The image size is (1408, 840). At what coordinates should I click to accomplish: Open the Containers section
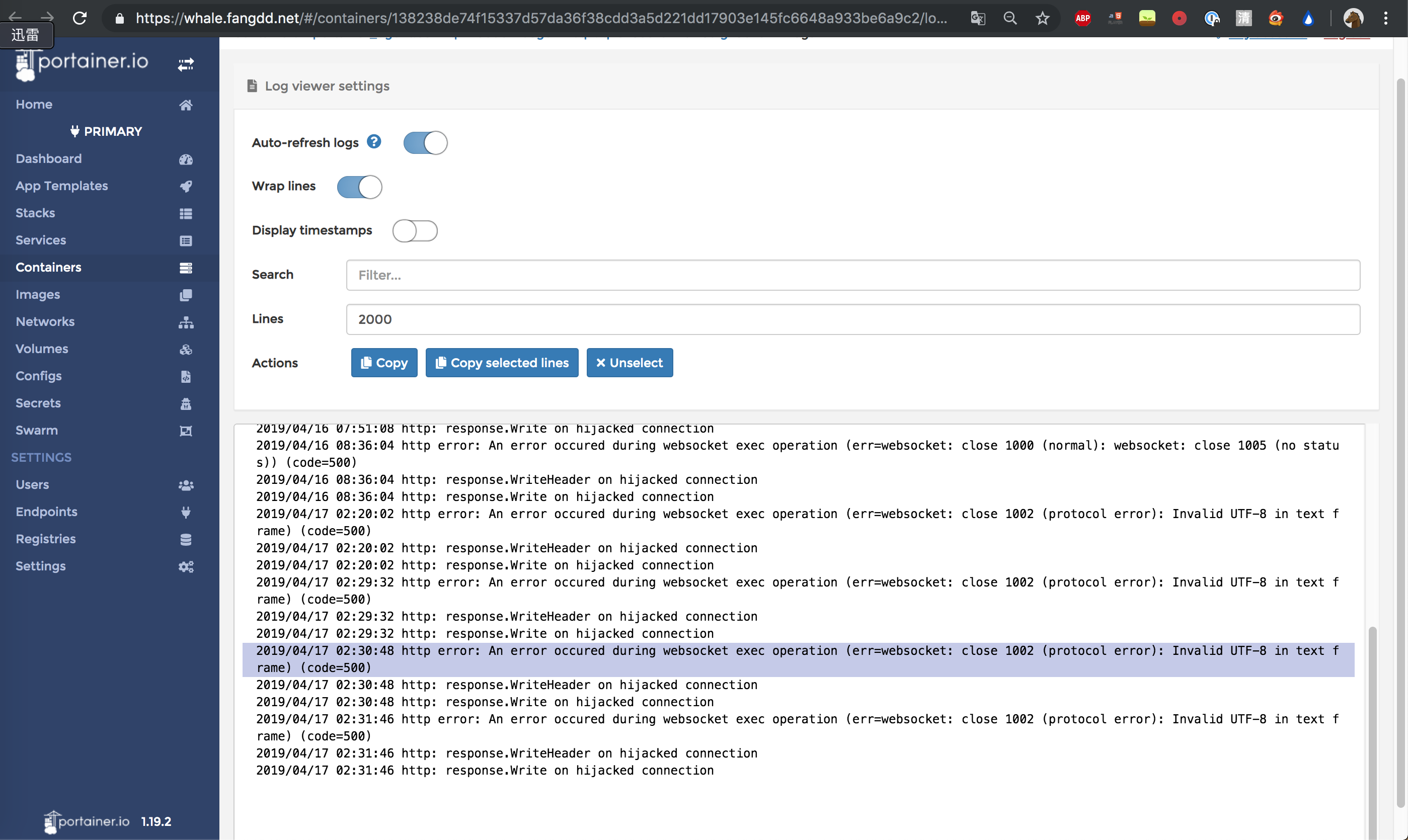[x=49, y=267]
